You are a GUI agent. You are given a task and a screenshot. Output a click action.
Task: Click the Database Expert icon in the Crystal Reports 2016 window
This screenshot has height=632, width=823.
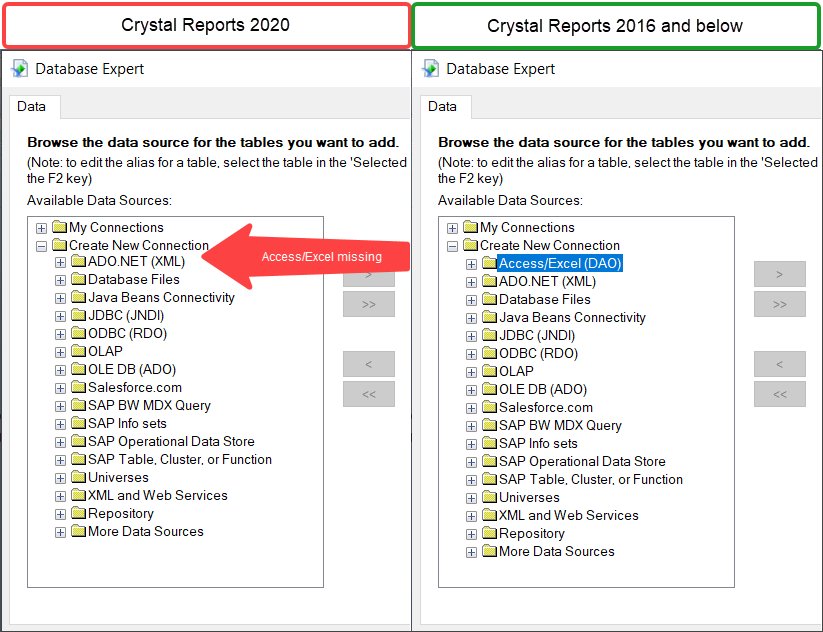coord(431,69)
